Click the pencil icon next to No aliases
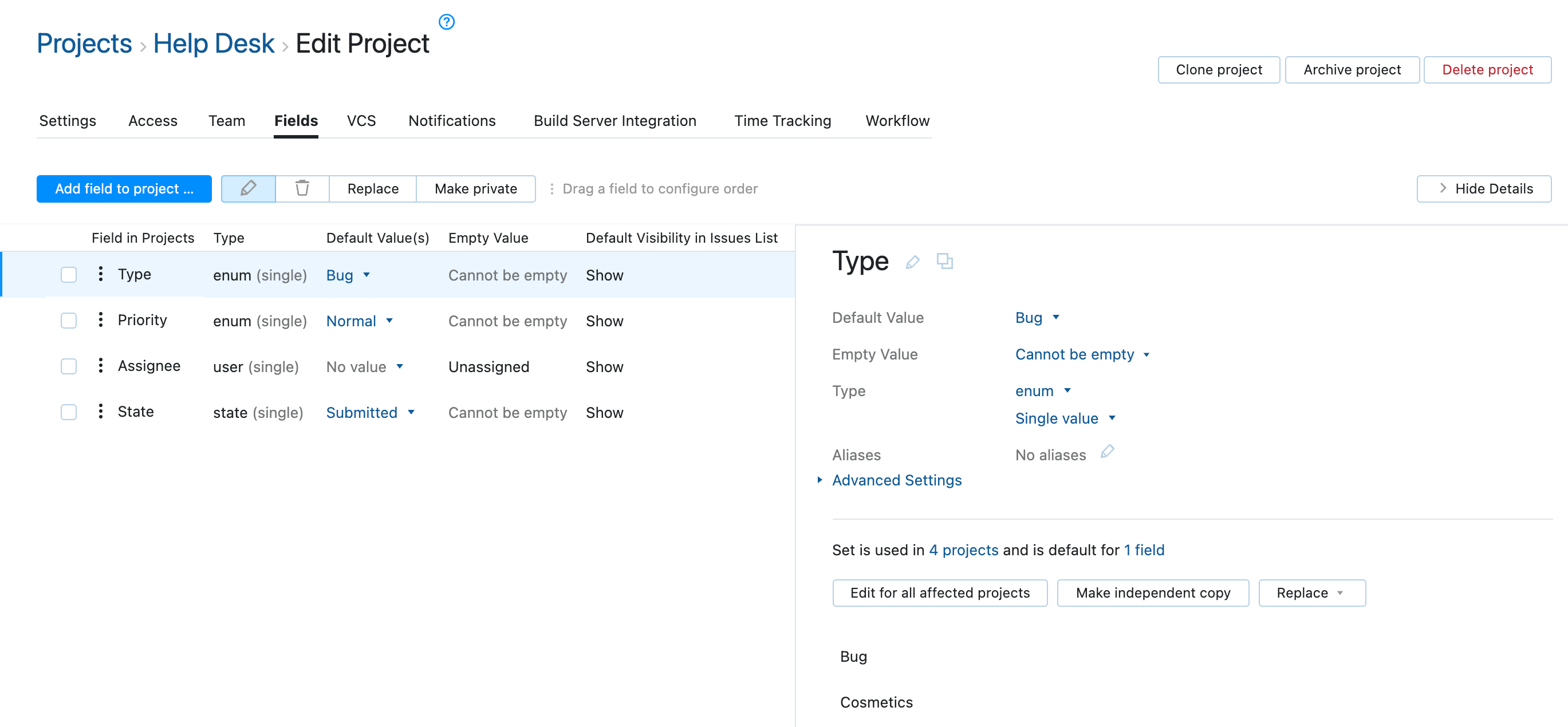This screenshot has height=727, width=1568. tap(1108, 452)
